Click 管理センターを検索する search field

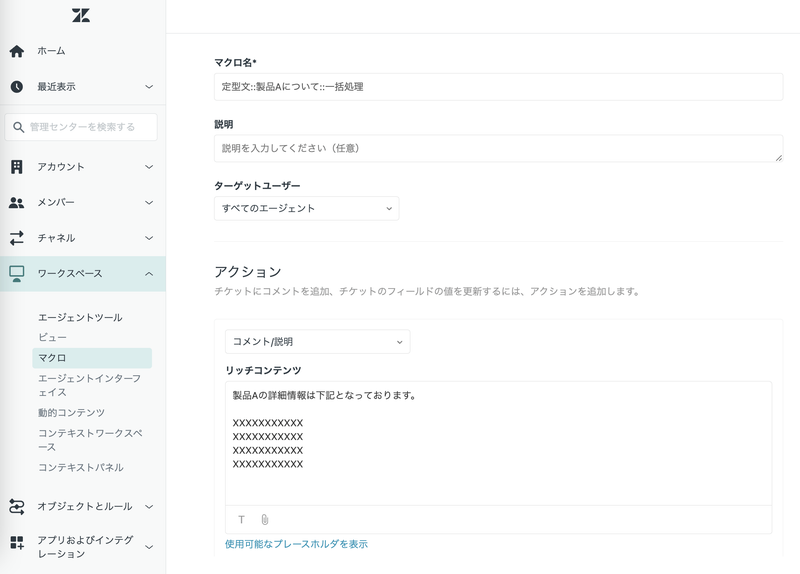81,127
